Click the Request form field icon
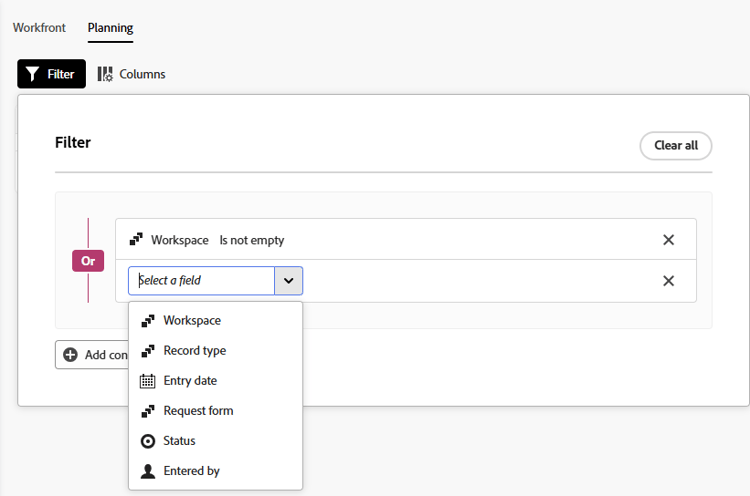Image resolution: width=750 pixels, height=496 pixels. coord(148,411)
